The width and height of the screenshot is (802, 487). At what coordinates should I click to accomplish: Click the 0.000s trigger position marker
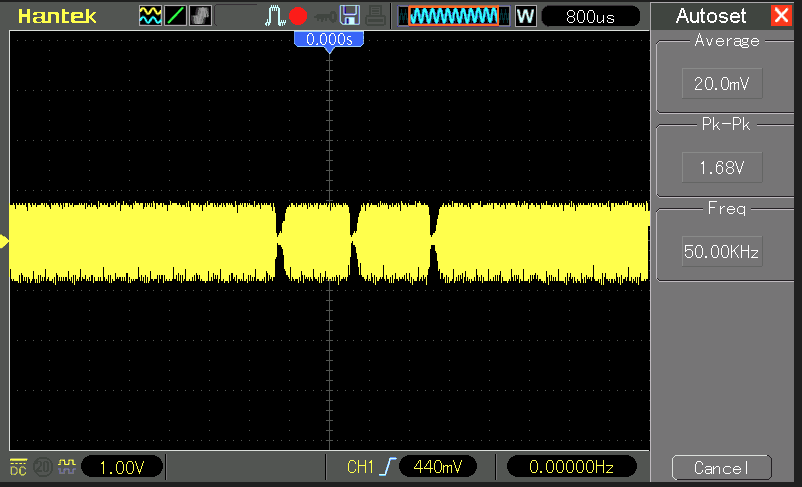[328, 39]
